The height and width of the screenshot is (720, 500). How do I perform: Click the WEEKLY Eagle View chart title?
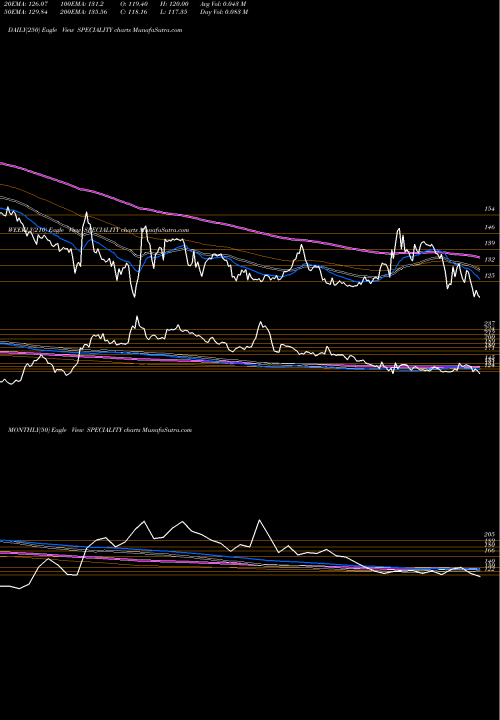pyautogui.click(x=98, y=230)
